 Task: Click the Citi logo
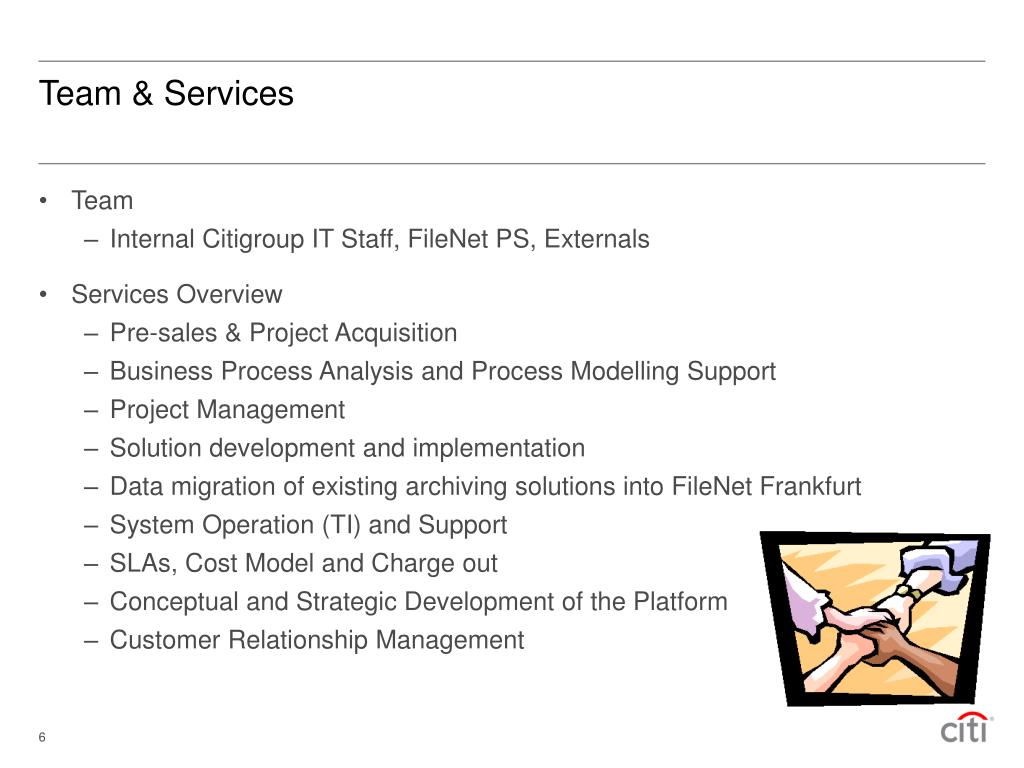[966, 728]
